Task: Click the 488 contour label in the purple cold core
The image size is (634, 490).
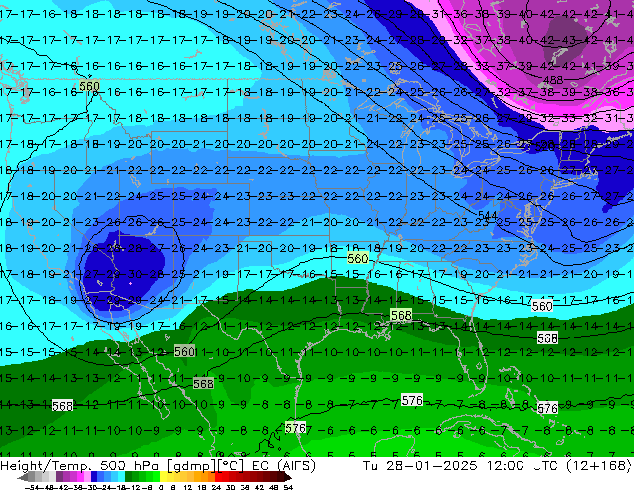Action: click(553, 80)
